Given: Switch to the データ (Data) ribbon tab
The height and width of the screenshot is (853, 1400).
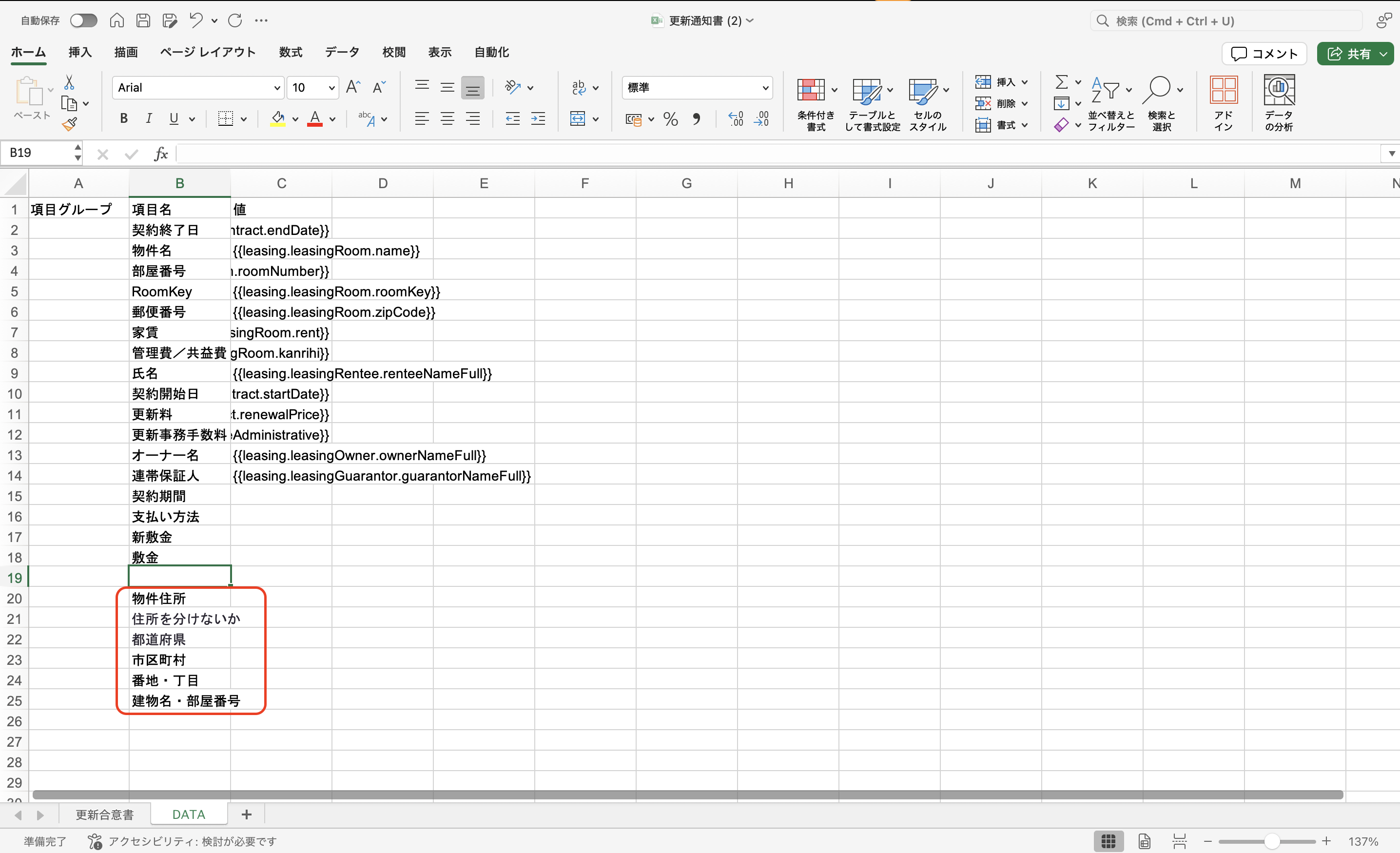Looking at the screenshot, I should point(342,52).
